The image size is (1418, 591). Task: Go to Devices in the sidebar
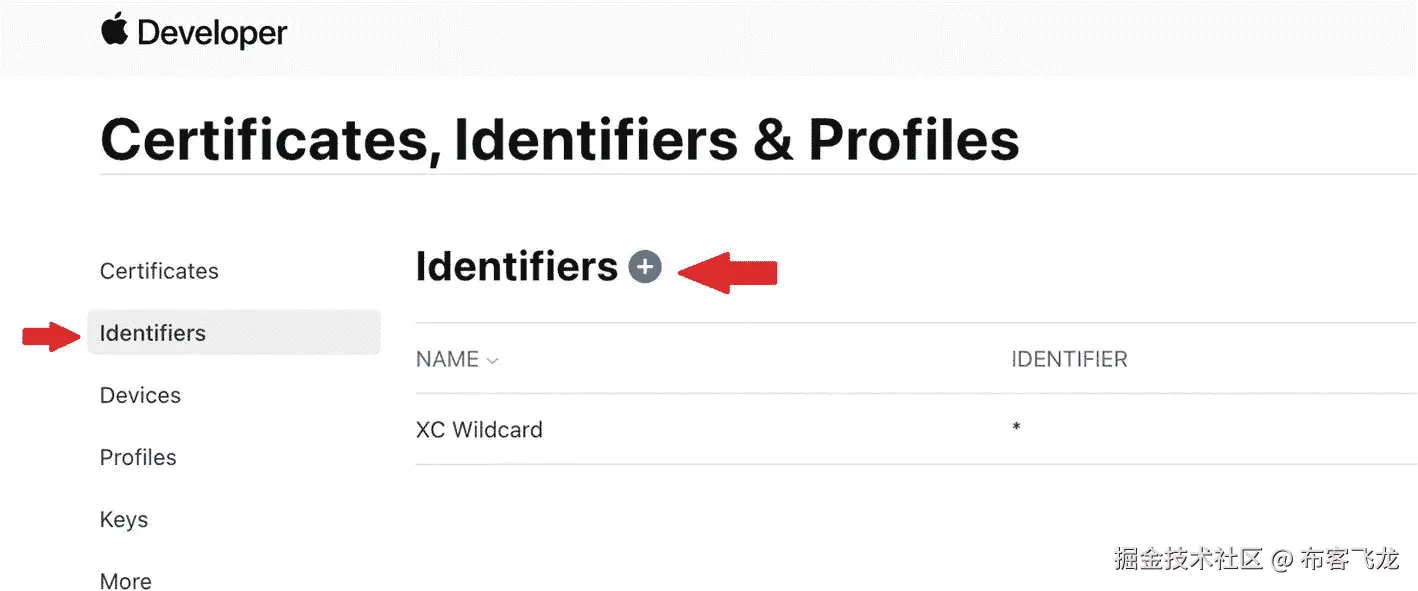point(140,395)
